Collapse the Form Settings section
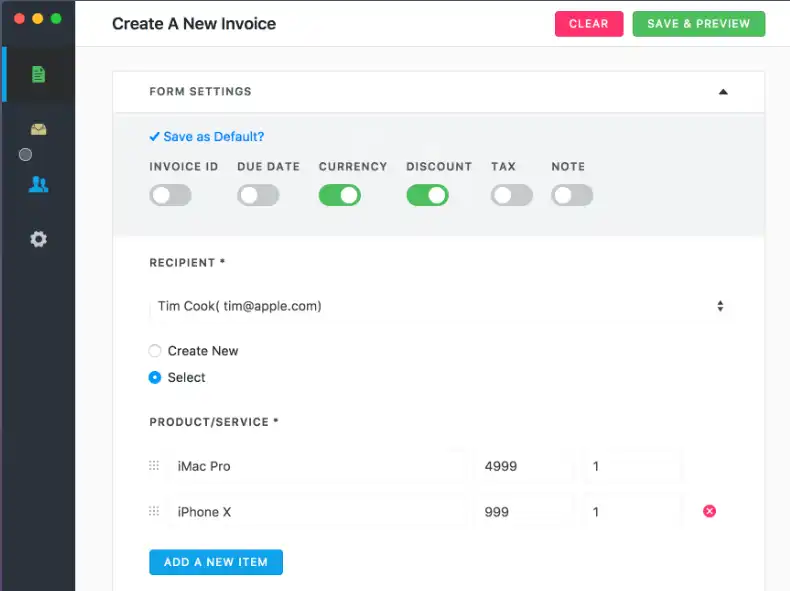The image size is (790, 591). [x=723, y=92]
